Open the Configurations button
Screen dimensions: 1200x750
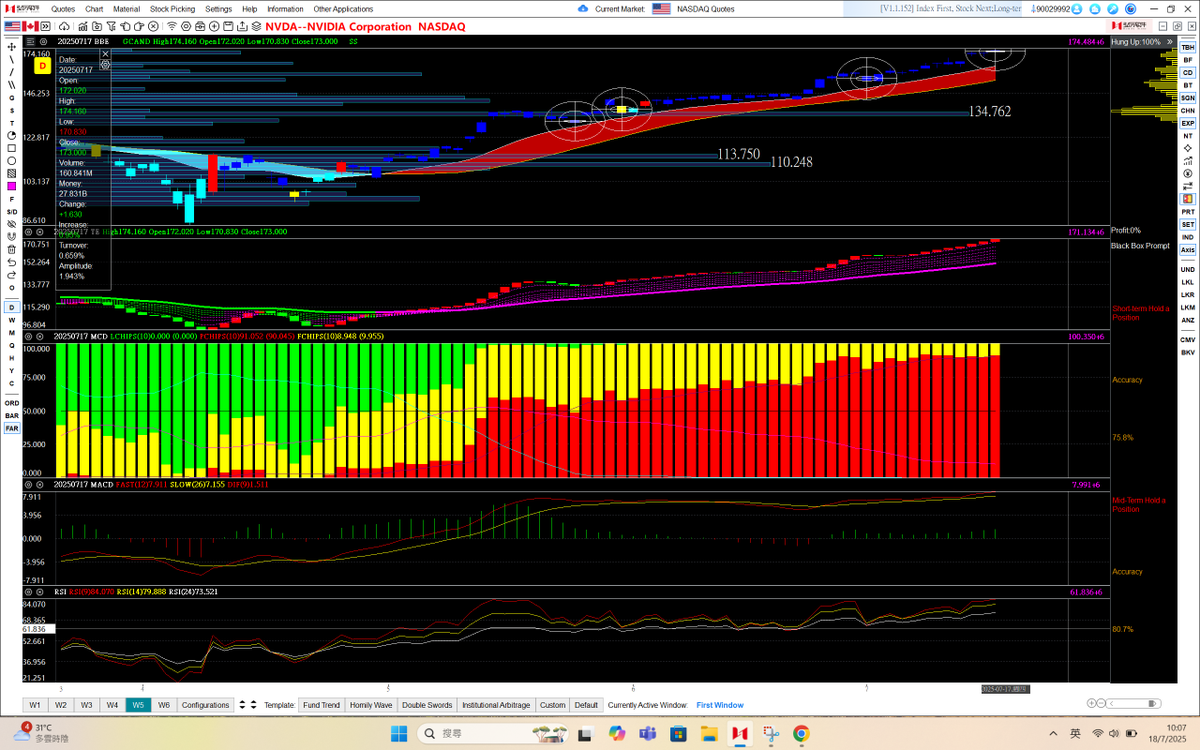[x=205, y=705]
